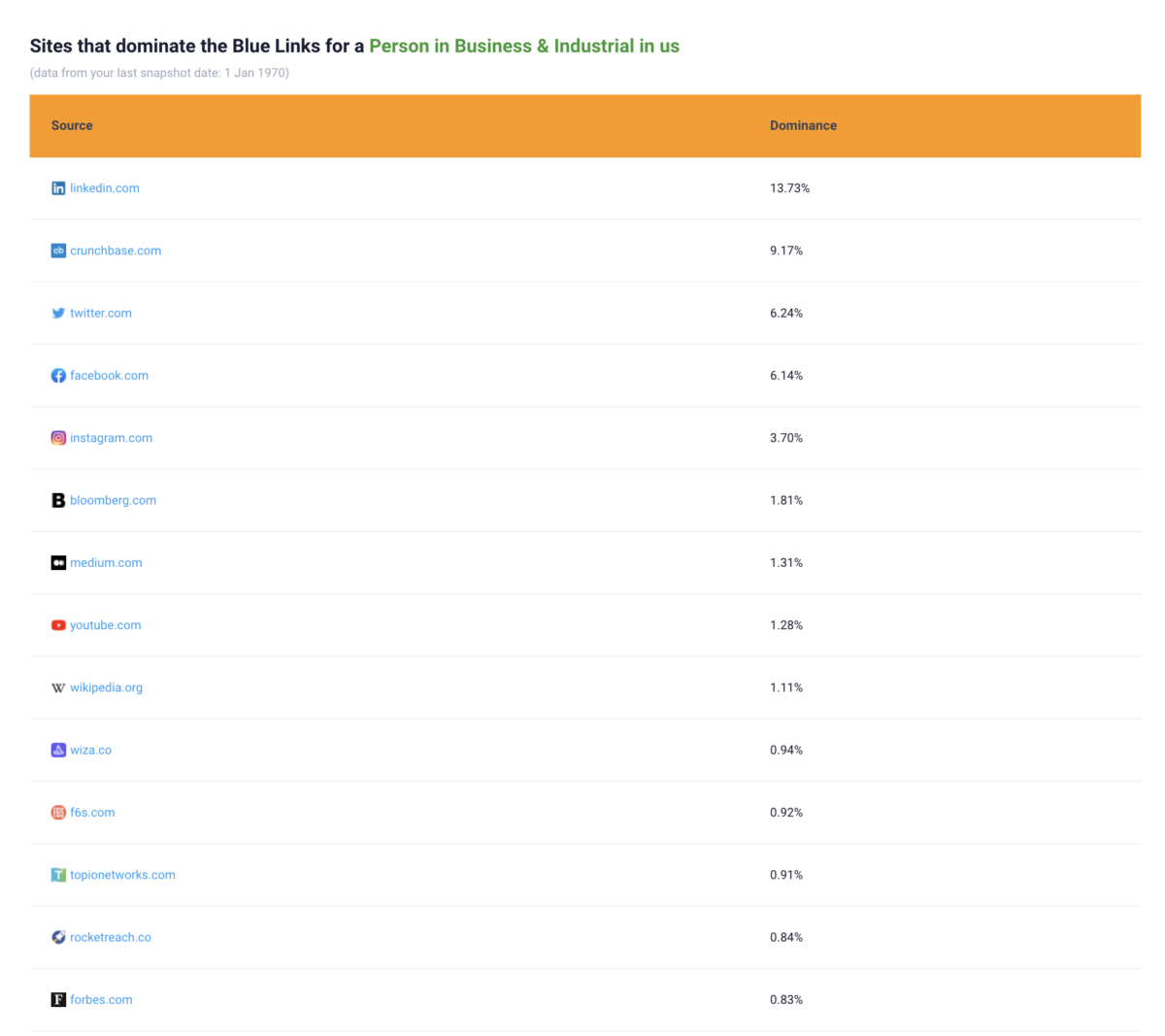Click the LinkedIn favicon icon
Screen dimensions: 1165x1036
tap(58, 188)
